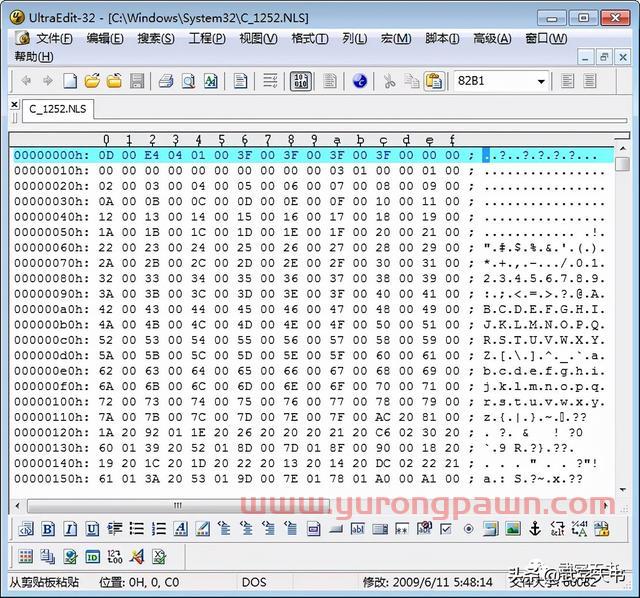Click the horizontal scrollbar thumb
Image resolution: width=640 pixels, height=598 pixels.
[x=178, y=506]
